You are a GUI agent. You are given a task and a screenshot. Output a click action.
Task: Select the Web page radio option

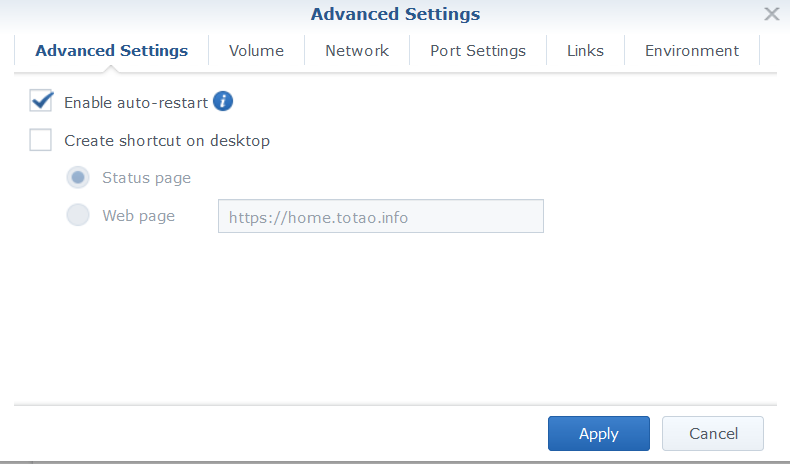point(78,215)
